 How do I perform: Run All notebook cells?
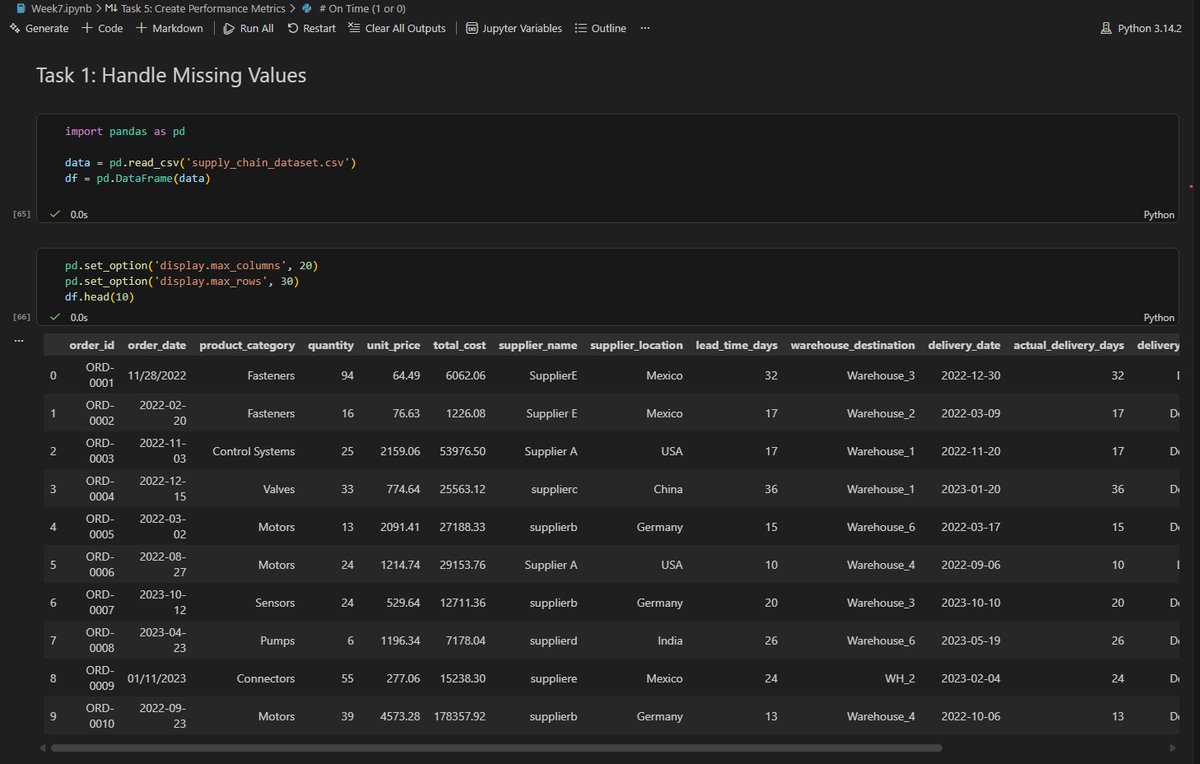[248, 28]
